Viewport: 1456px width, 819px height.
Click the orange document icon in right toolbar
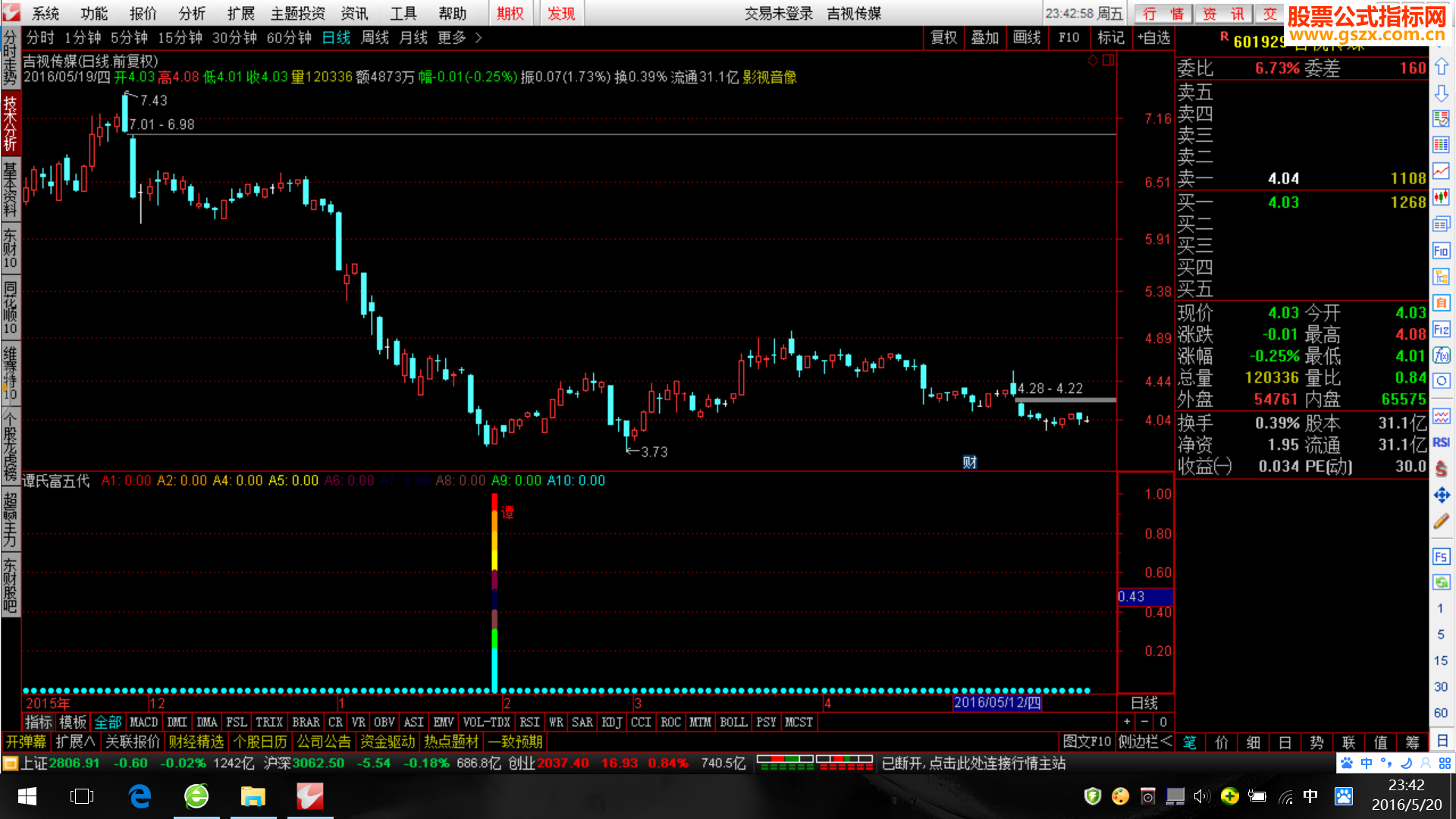pos(1441,303)
